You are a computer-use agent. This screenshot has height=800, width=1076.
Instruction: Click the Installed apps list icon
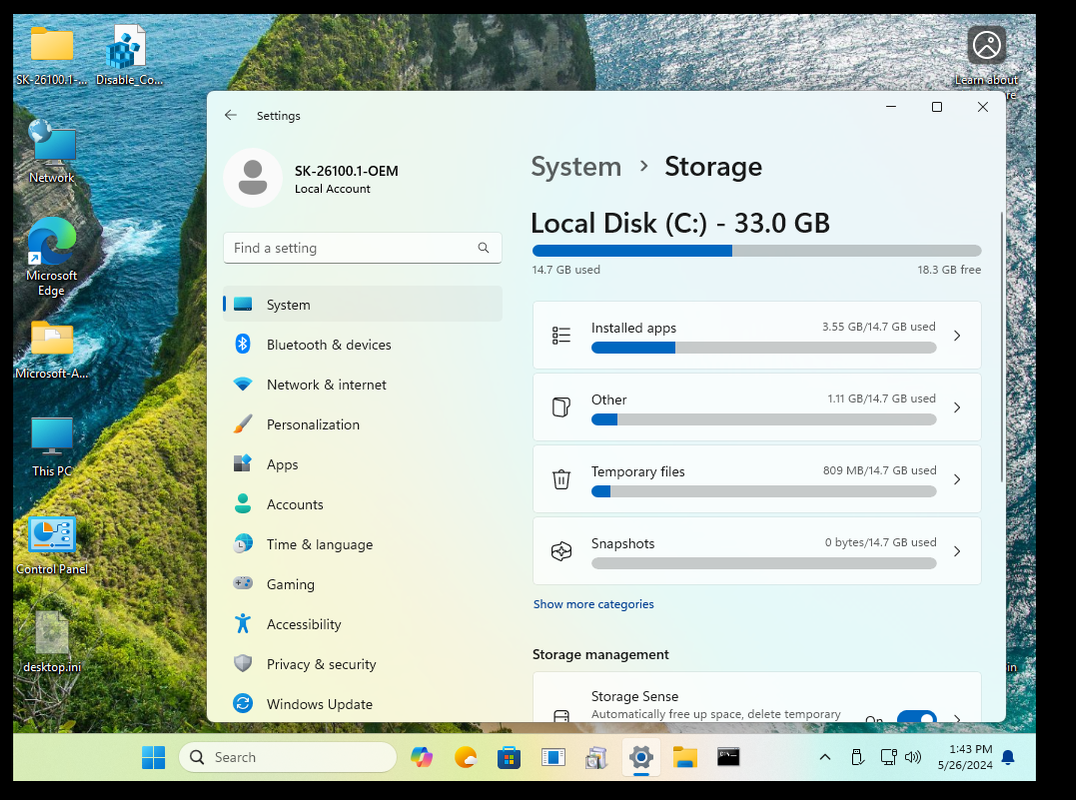pyautogui.click(x=561, y=336)
